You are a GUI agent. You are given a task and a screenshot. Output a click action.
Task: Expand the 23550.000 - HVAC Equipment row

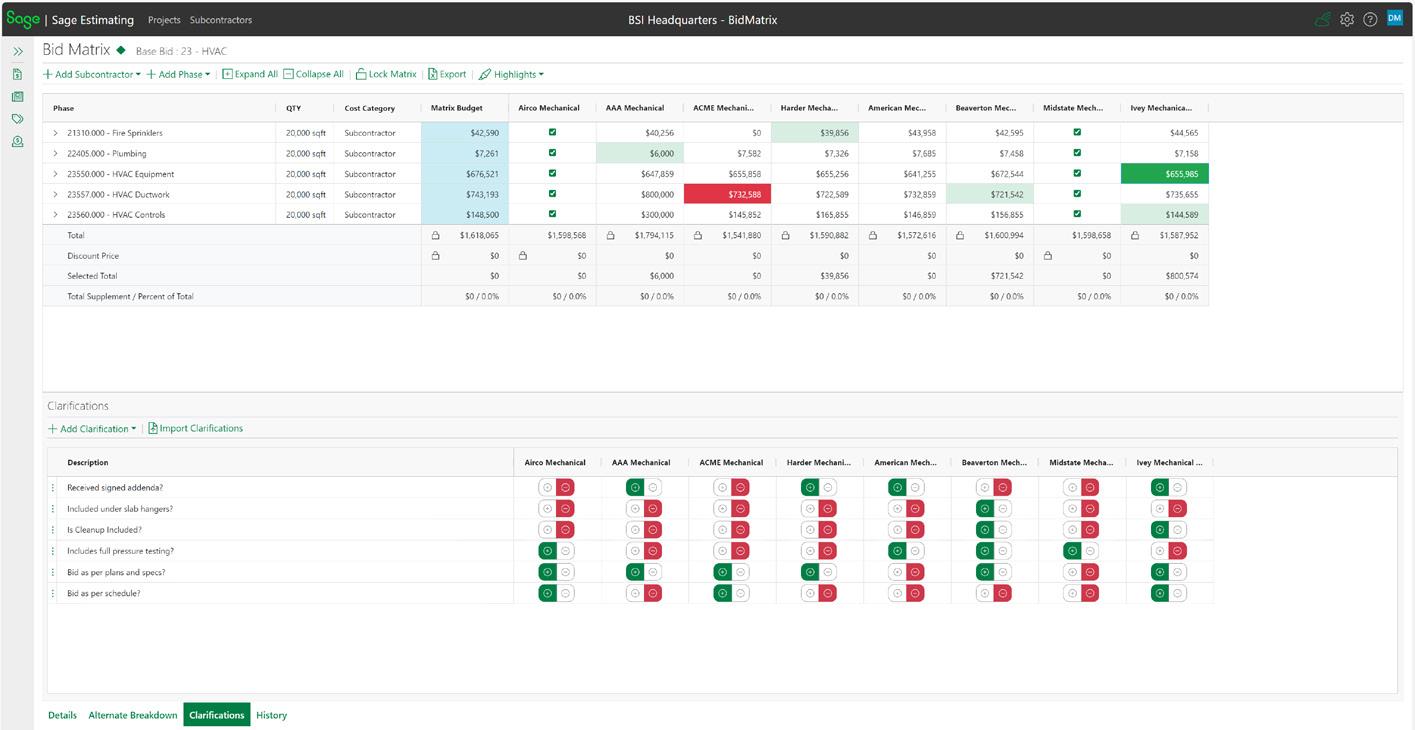pyautogui.click(x=56, y=174)
